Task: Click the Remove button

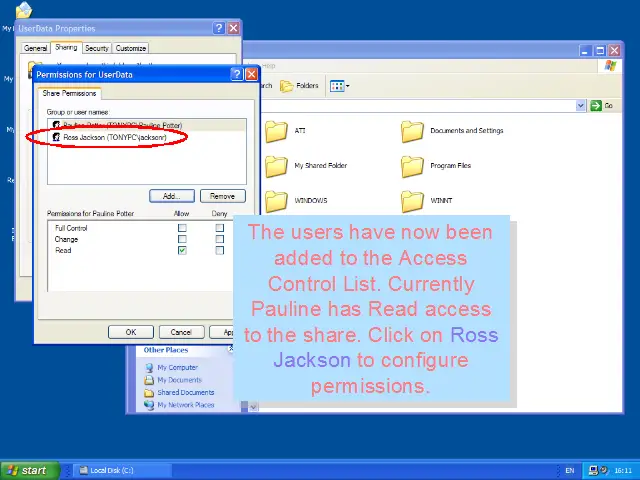Action: coord(222,196)
